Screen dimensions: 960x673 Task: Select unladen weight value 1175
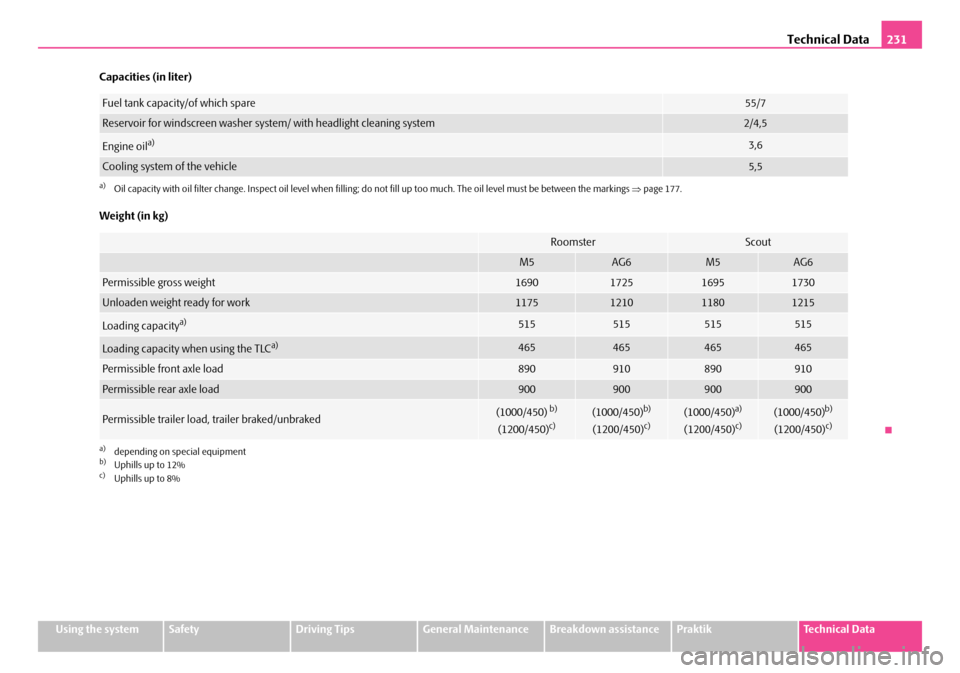click(527, 303)
